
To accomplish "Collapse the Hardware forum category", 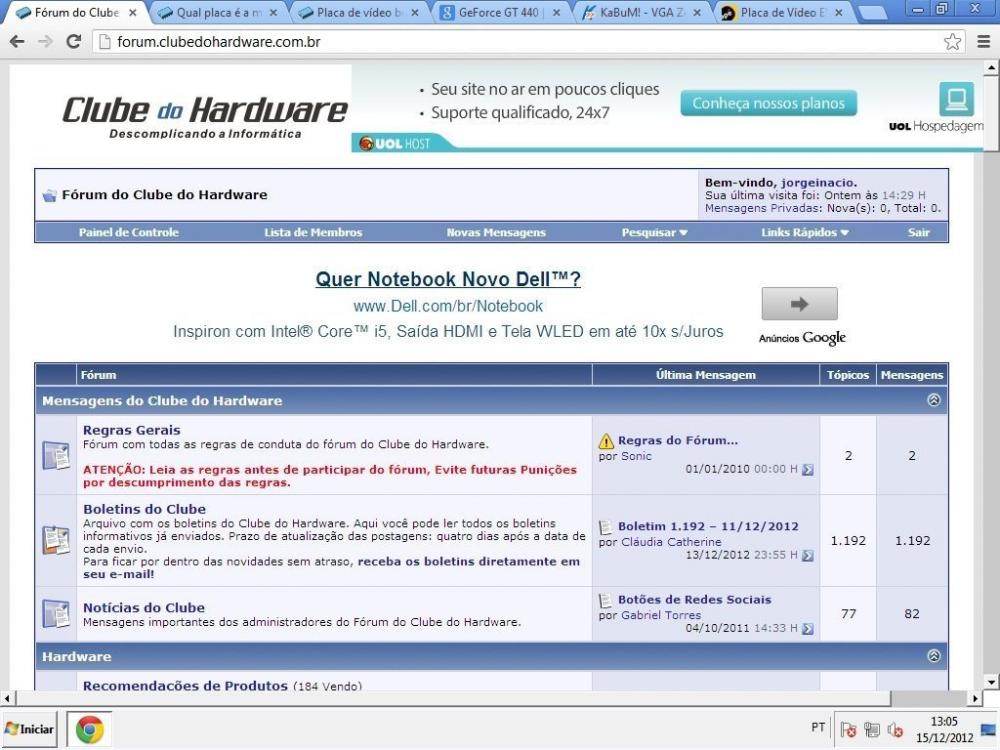I will (x=934, y=656).
